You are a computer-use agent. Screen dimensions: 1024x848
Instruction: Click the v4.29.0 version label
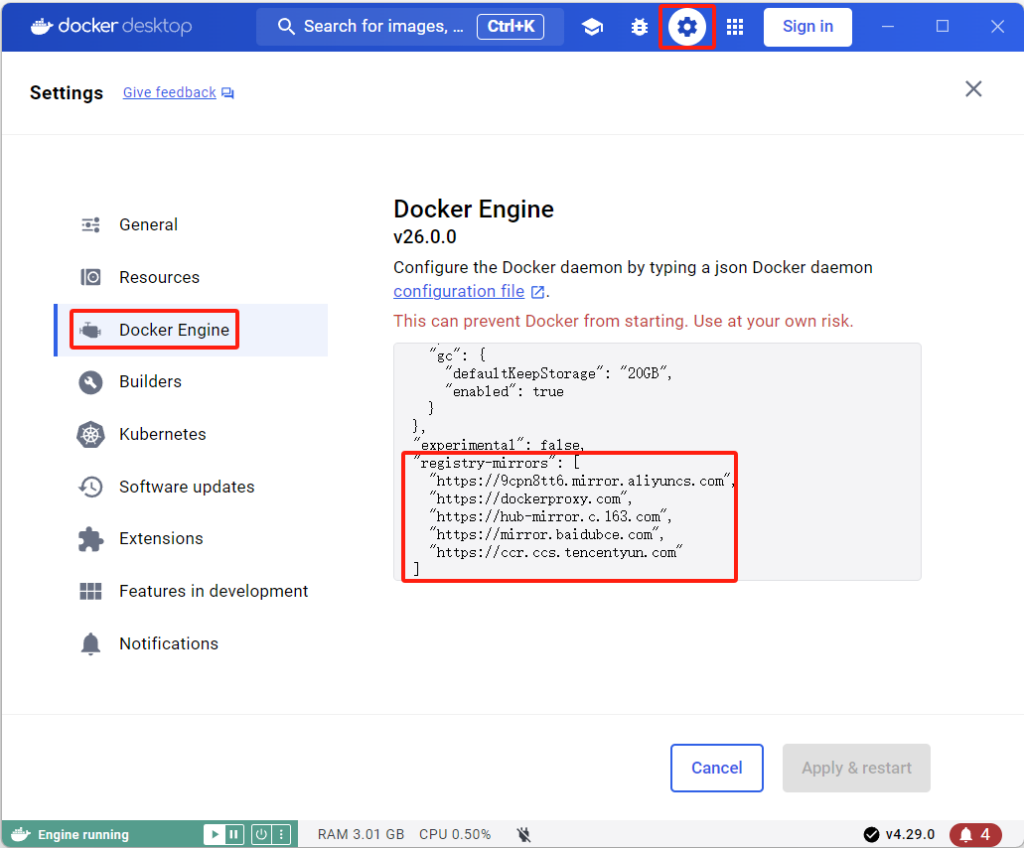click(x=910, y=834)
